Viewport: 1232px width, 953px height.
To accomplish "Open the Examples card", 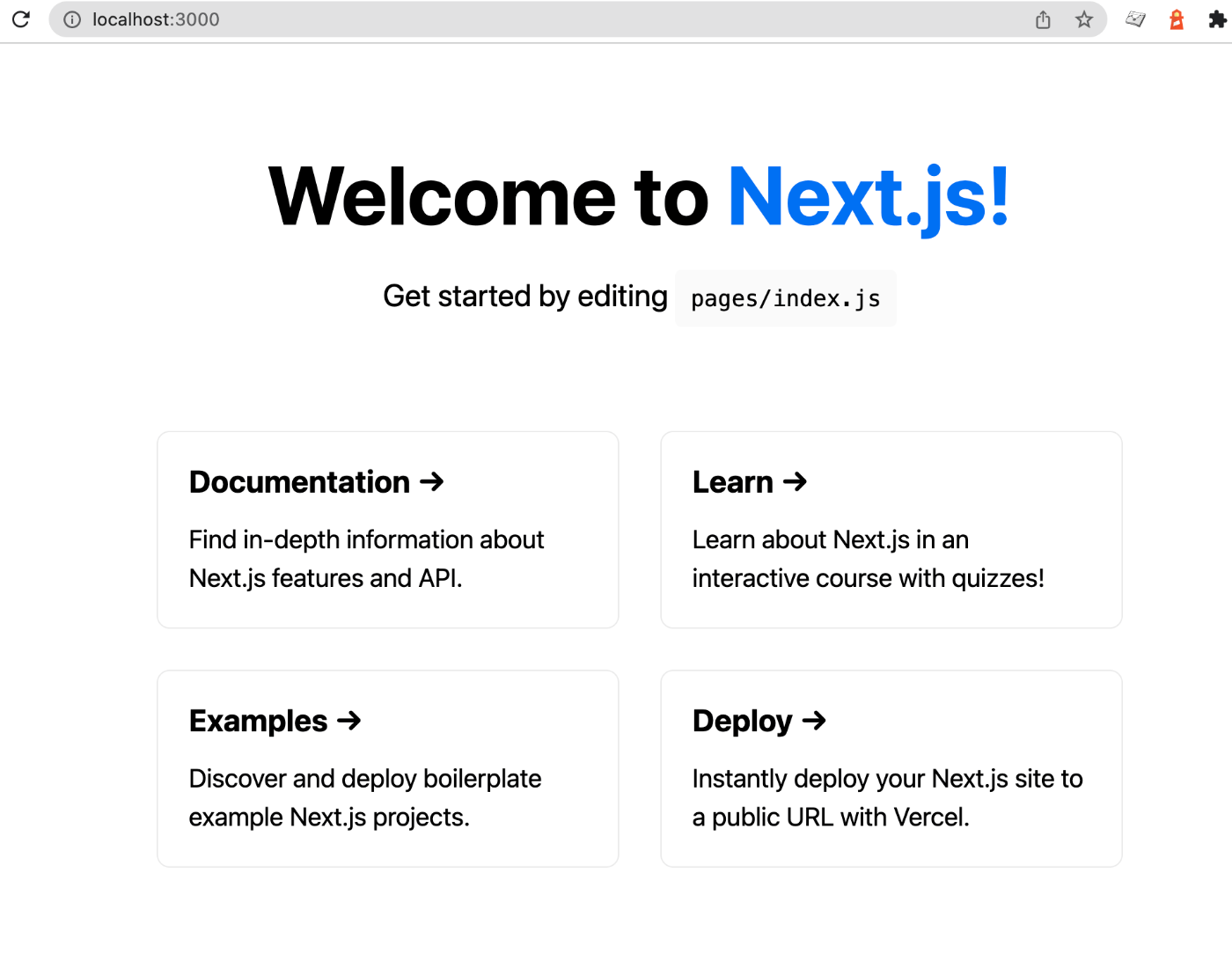I will (388, 769).
